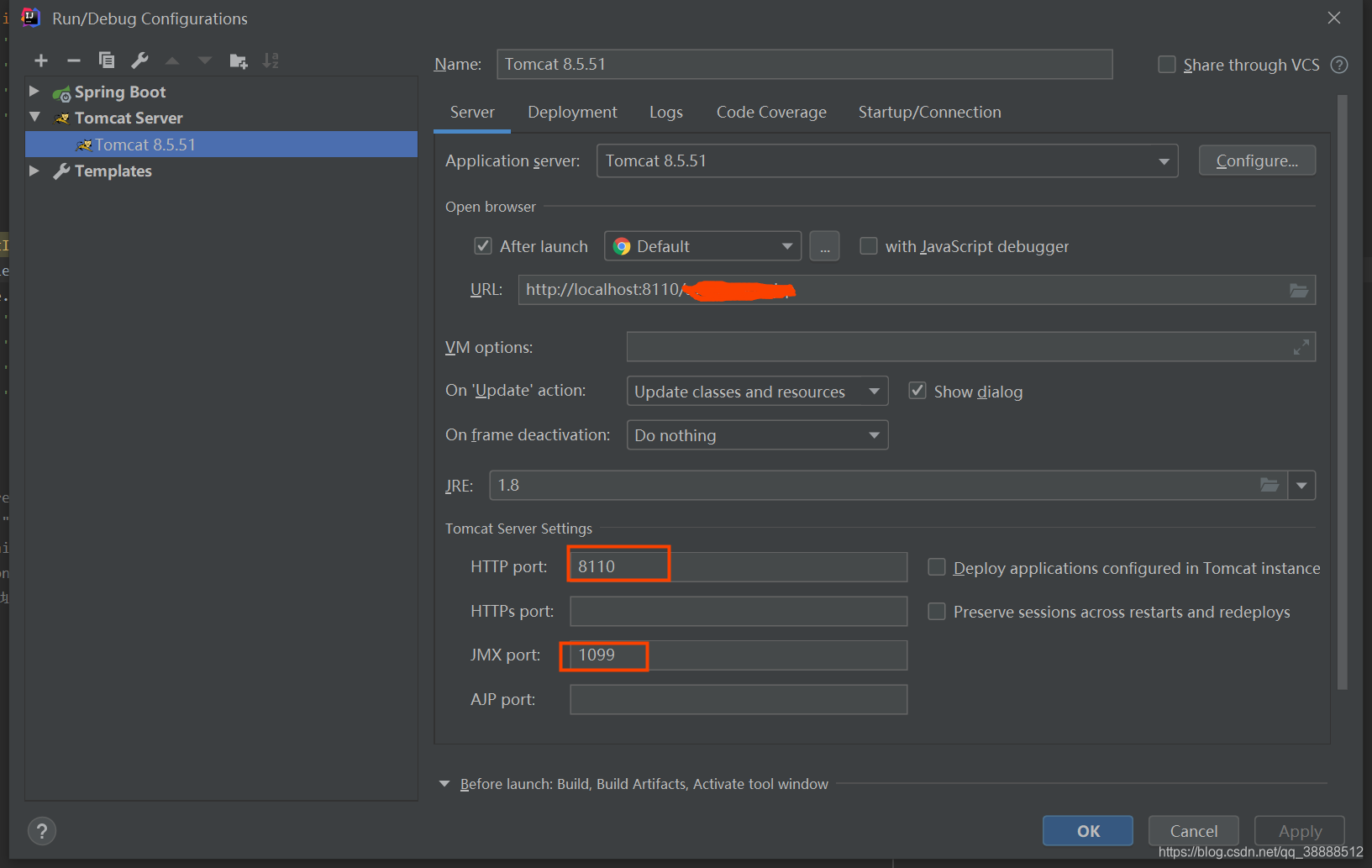1372x868 pixels.
Task: Click the Name input field
Action: pos(805,65)
